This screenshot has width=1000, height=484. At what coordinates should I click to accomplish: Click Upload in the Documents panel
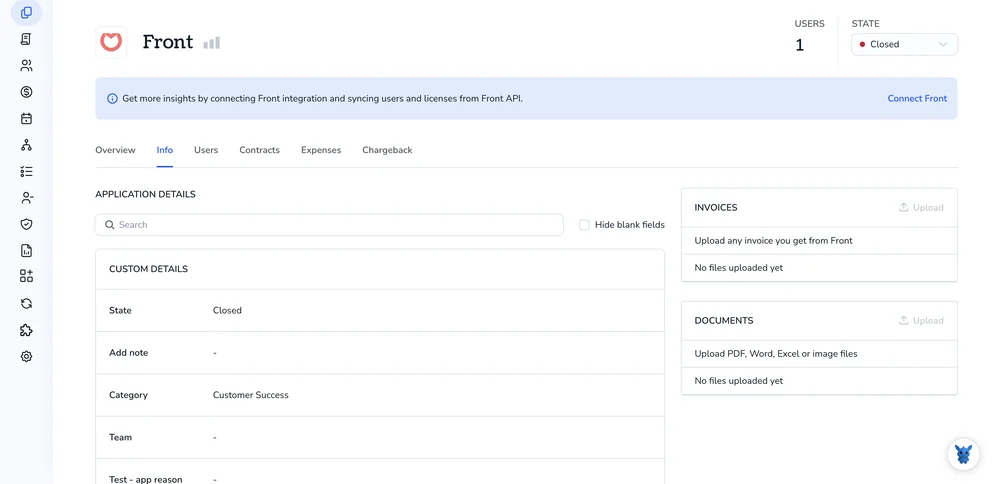click(x=921, y=320)
